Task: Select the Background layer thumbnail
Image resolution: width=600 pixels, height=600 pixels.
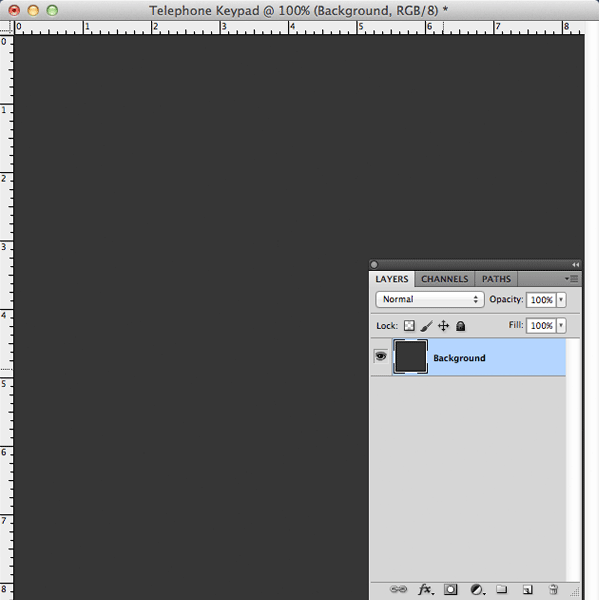Action: click(x=411, y=357)
